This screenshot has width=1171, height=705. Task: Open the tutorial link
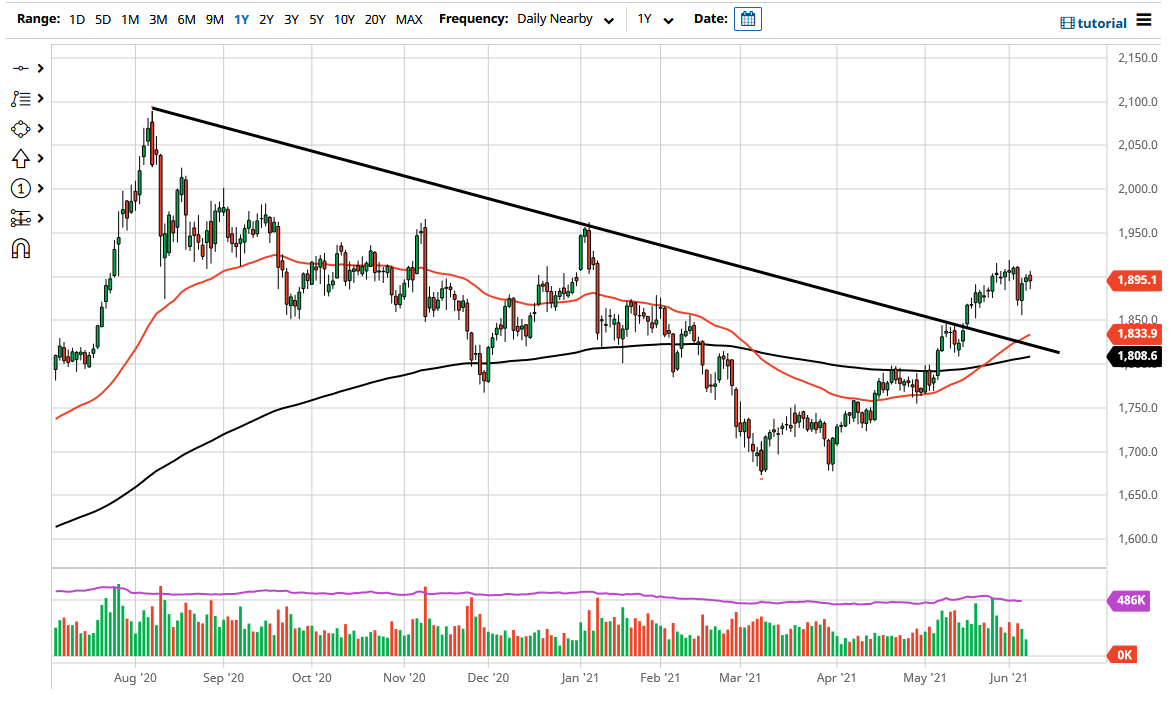click(x=1093, y=23)
